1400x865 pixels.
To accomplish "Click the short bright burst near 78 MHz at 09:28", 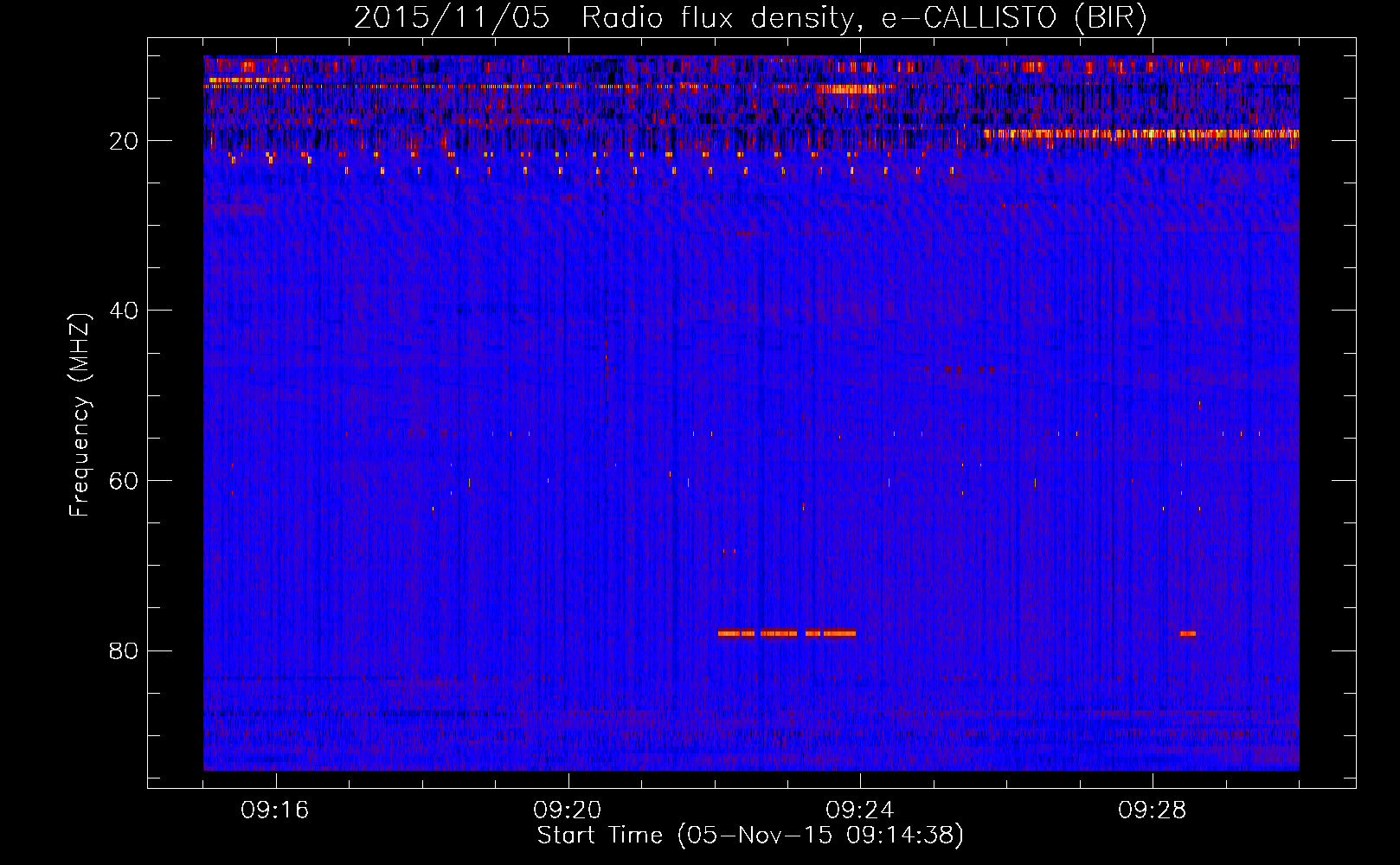I will click(1188, 633).
